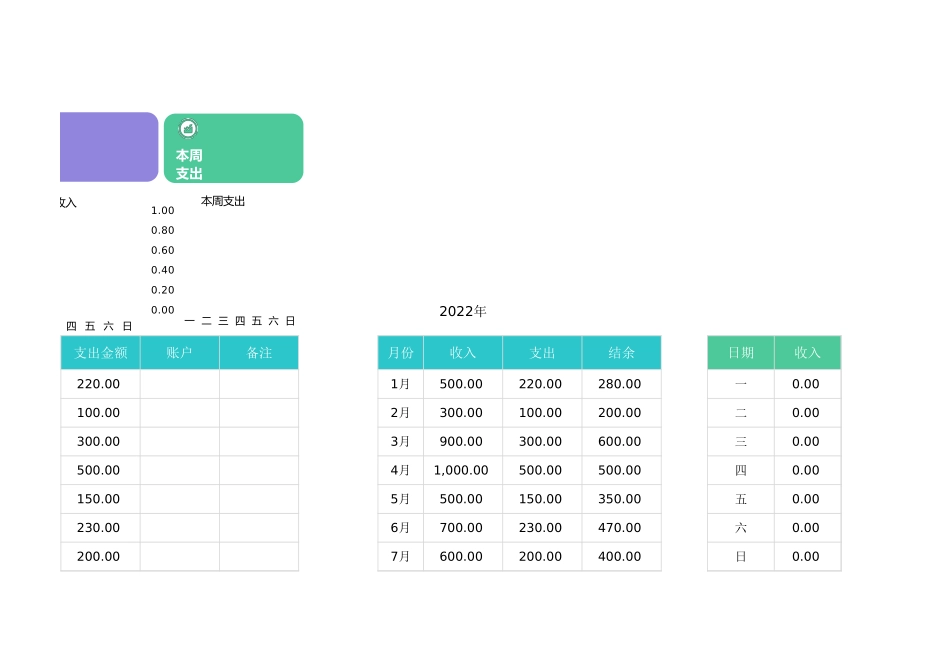950x672 pixels.
Task: Click the 0.40 axis label
Action: pyautogui.click(x=162, y=270)
